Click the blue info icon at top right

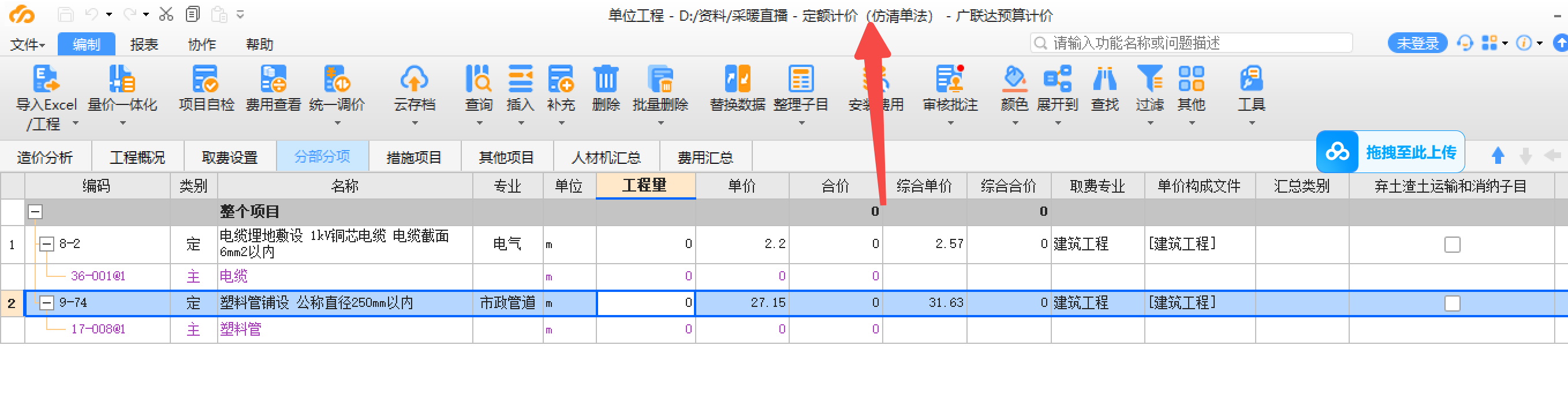pos(1524,43)
